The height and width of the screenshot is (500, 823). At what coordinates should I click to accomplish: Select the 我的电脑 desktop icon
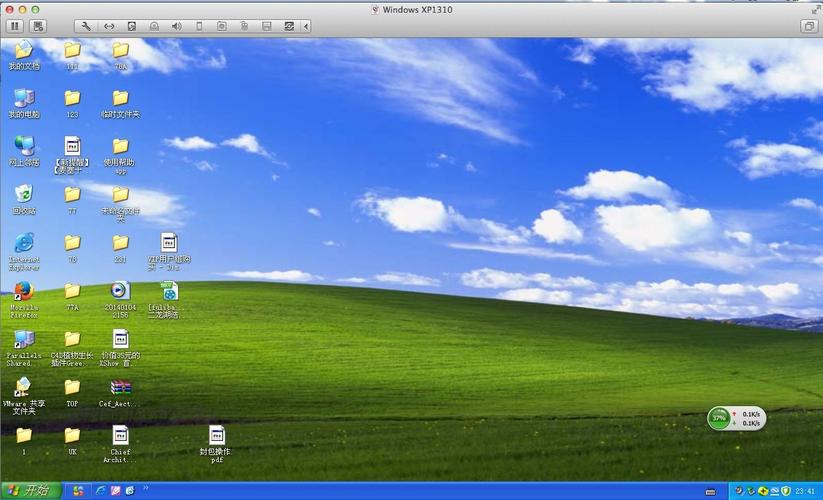pyautogui.click(x=24, y=103)
